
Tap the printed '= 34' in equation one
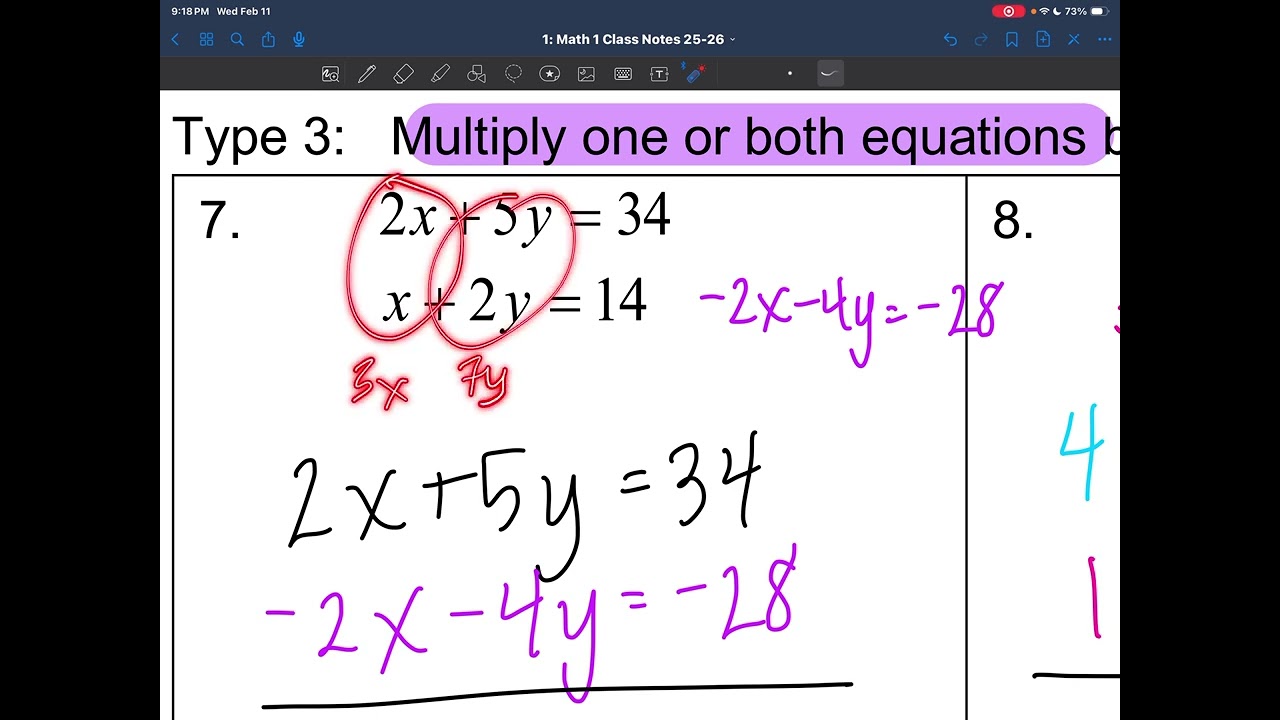point(619,215)
